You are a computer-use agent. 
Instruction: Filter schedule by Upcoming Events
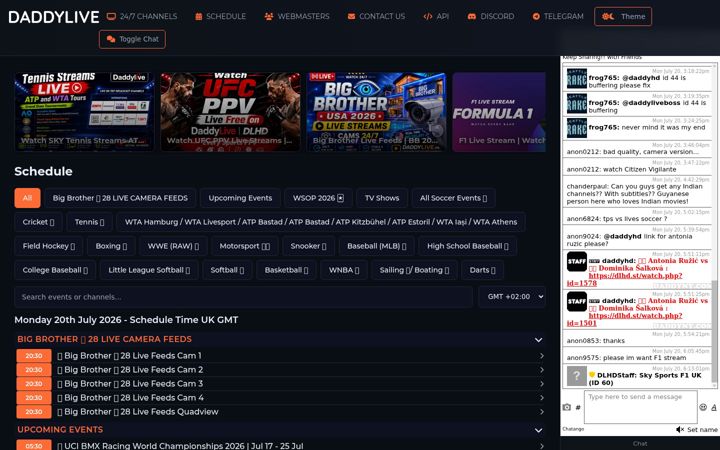240,198
